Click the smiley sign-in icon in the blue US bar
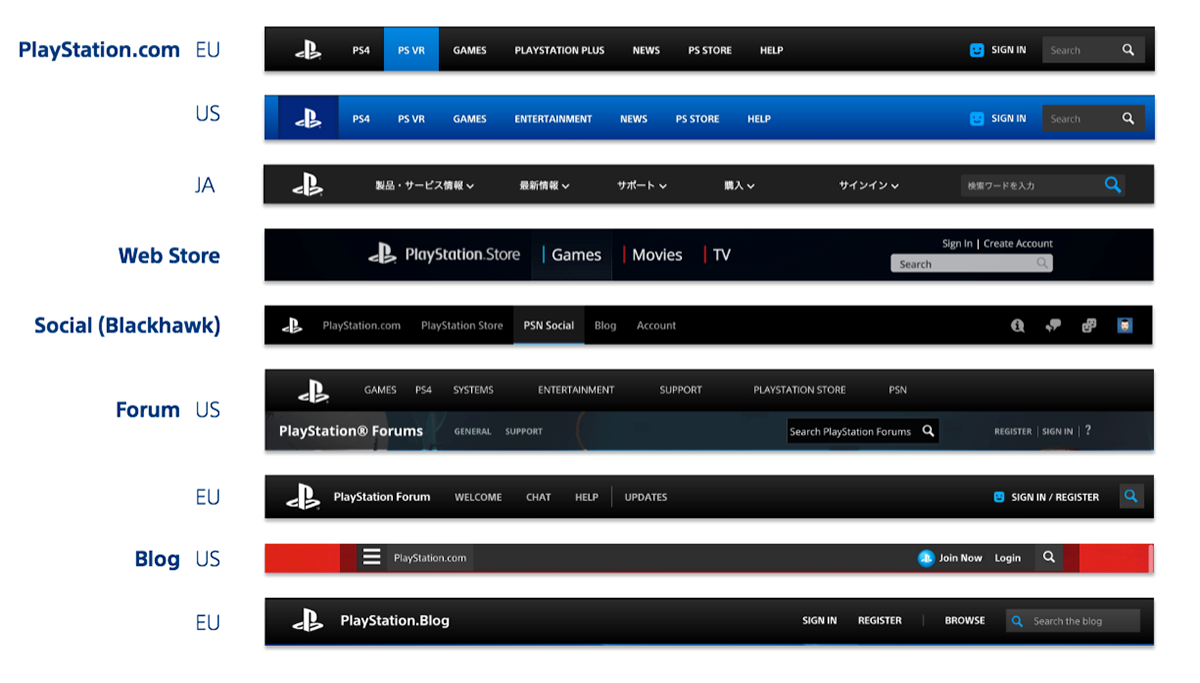This screenshot has height=683, width=1200. (x=977, y=118)
